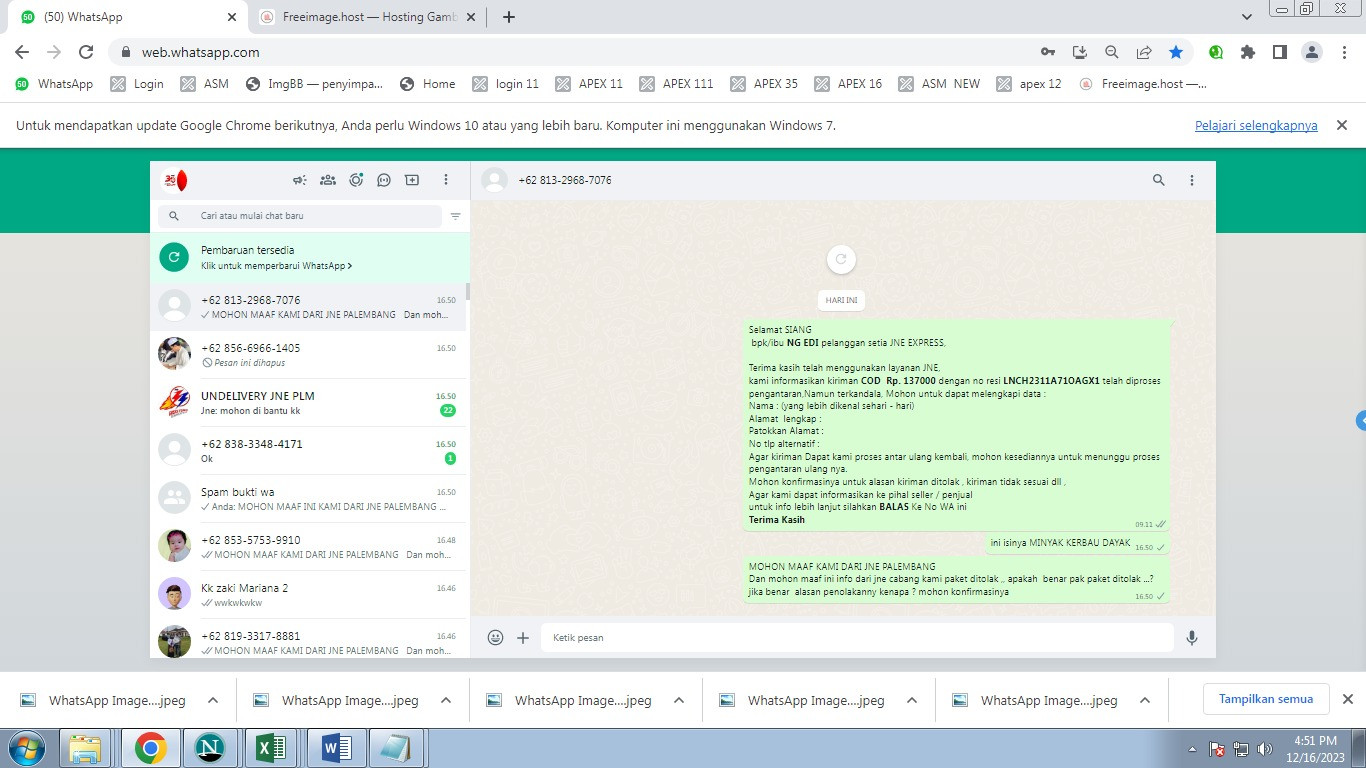The image size is (1366, 768).
Task: Open UNDELIVERY JNE PLM chat
Action: (x=309, y=403)
